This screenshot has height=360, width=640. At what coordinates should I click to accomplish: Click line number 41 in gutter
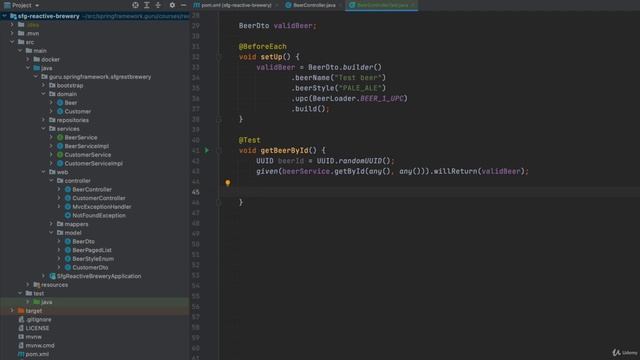[196, 151]
